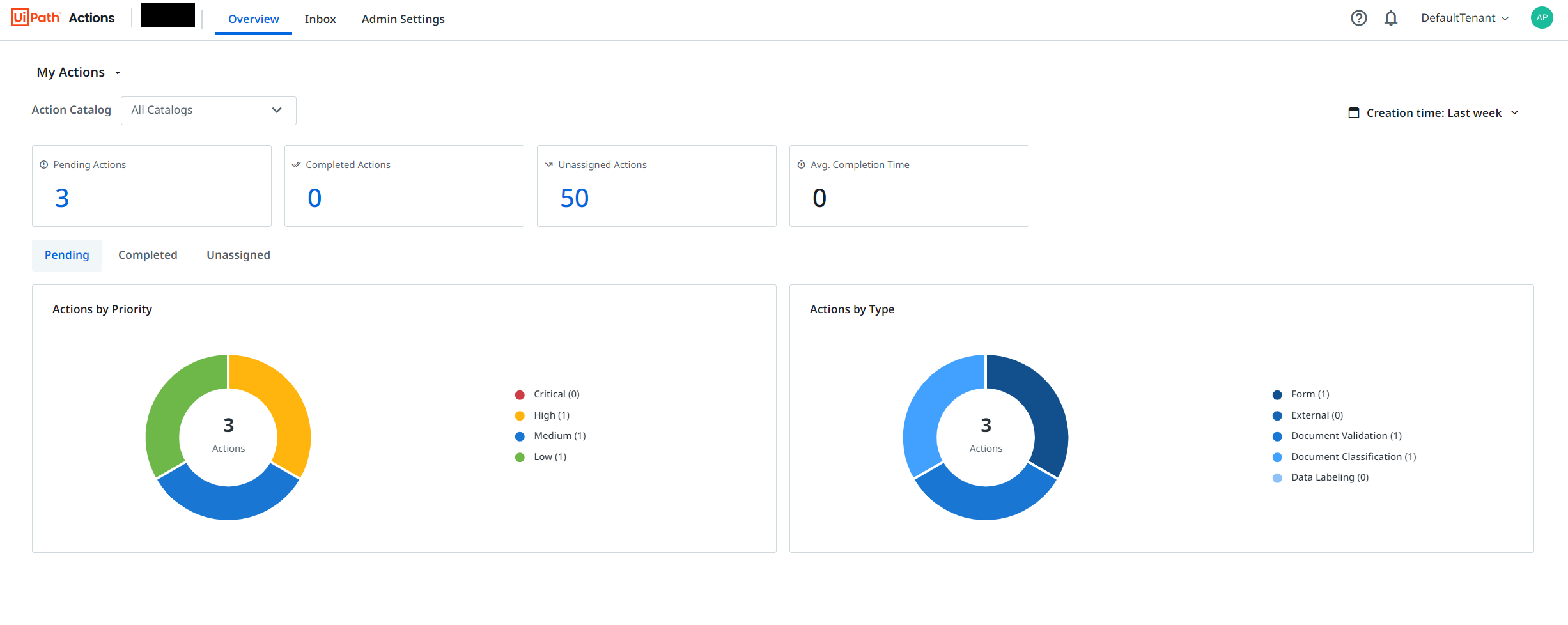Click the Completed Actions checkmark icon

[x=296, y=165]
